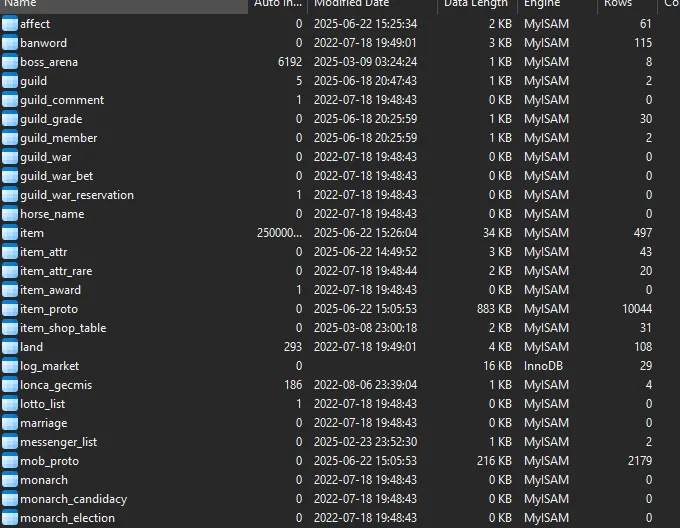Click the guild_member table icon
Screen dimensions: 680x528
point(10,138)
